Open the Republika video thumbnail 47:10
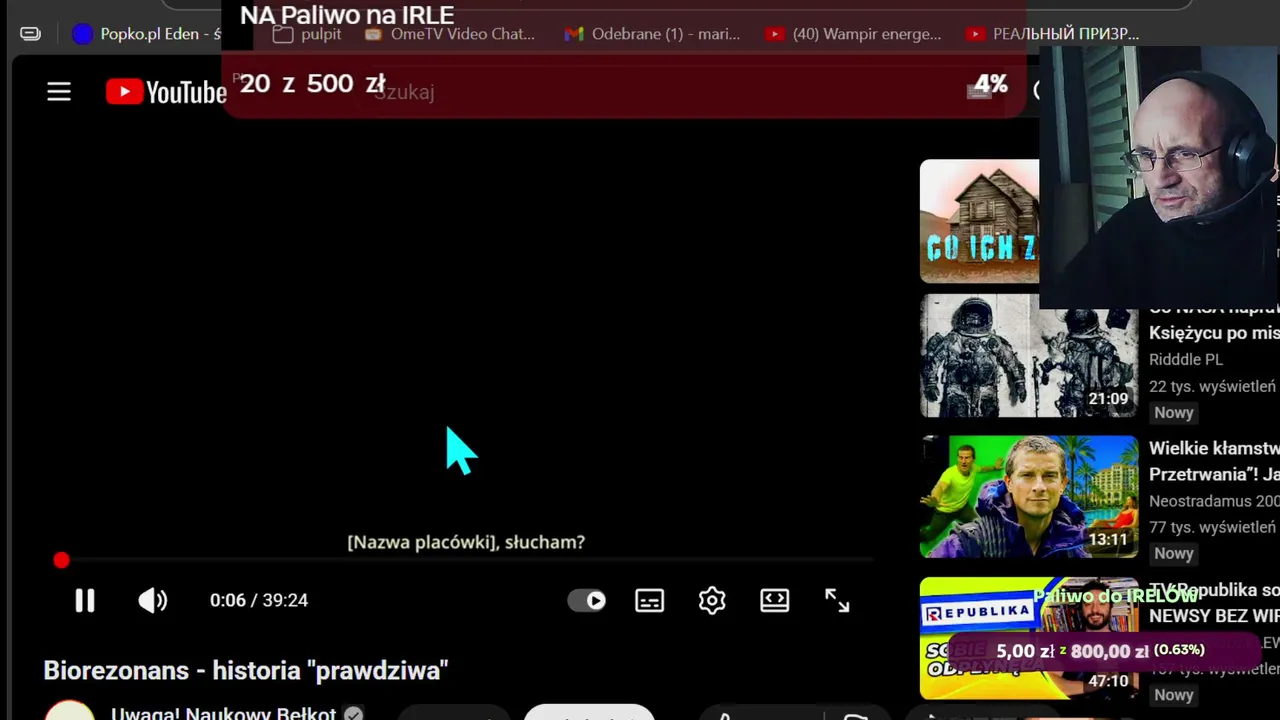This screenshot has width=1280, height=720. [1029, 638]
